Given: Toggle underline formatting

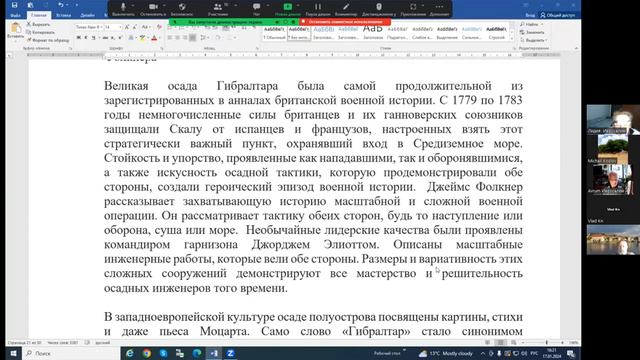Looking at the screenshot, I should pos(94,38).
